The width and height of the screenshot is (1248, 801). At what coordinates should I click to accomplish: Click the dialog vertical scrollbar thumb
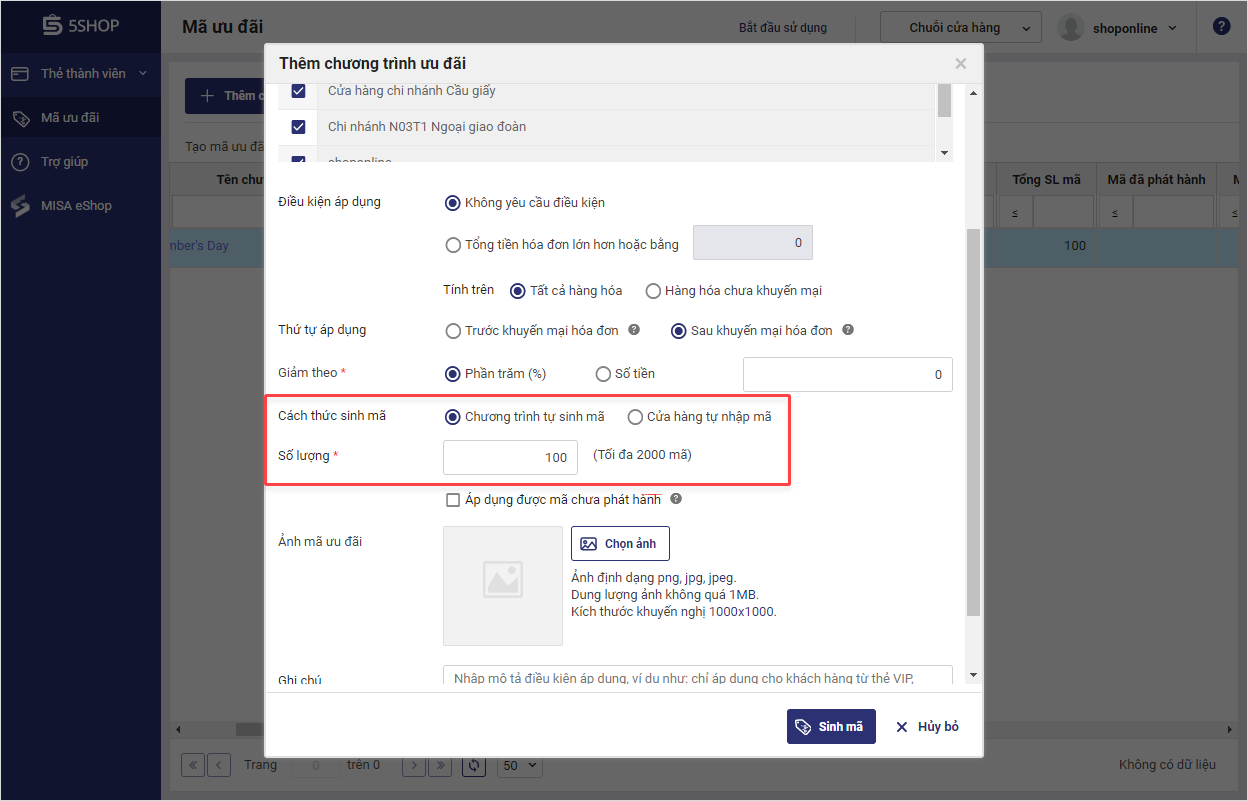[x=973, y=422]
